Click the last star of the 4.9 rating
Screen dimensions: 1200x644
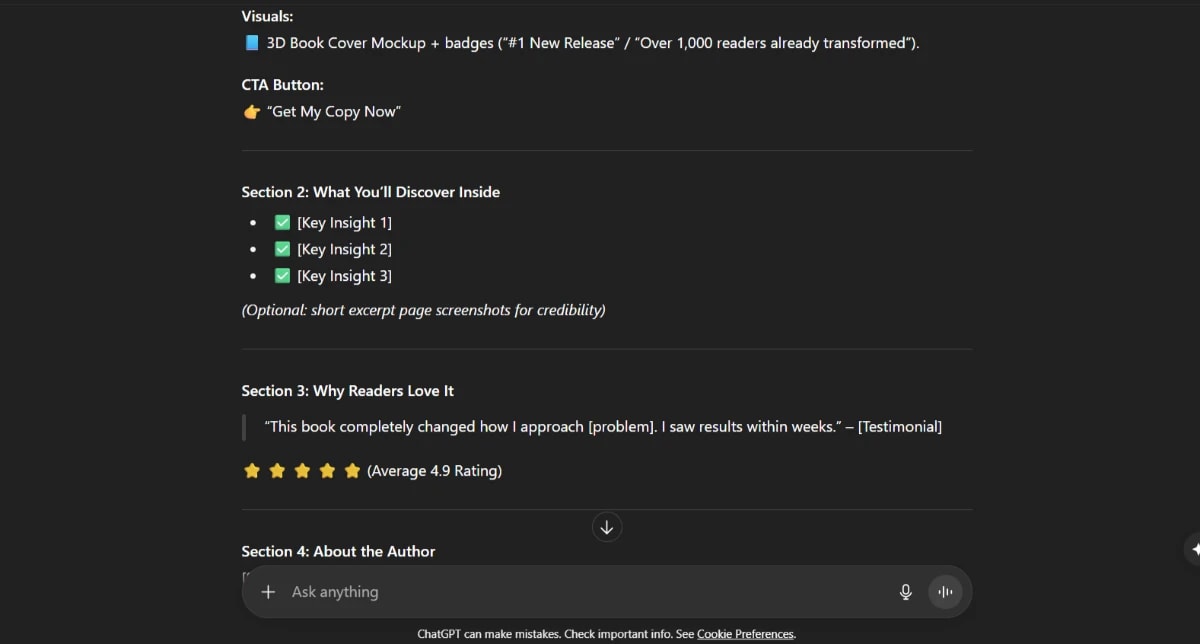click(352, 470)
